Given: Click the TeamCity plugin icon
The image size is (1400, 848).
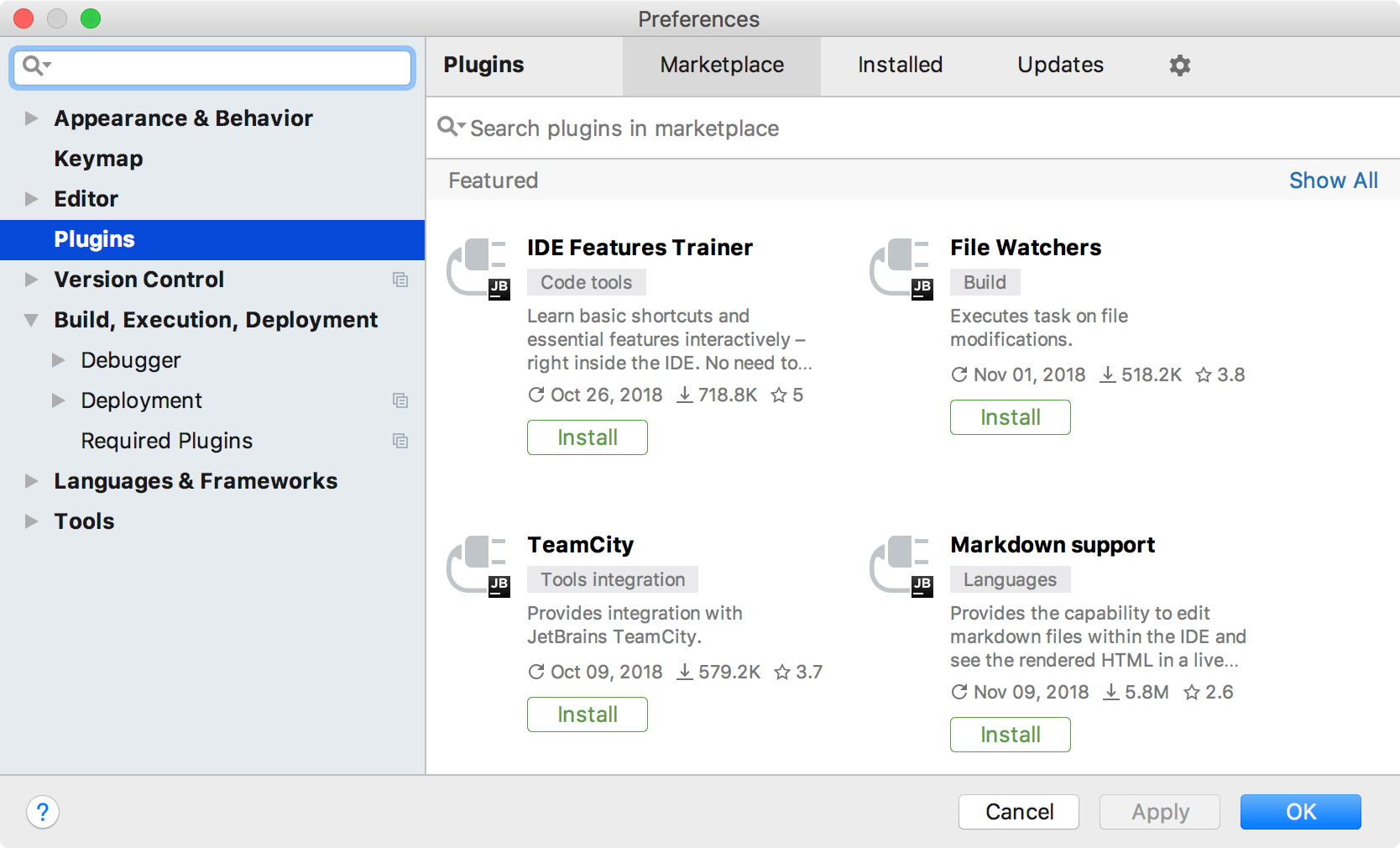Looking at the screenshot, I should pos(478,566).
